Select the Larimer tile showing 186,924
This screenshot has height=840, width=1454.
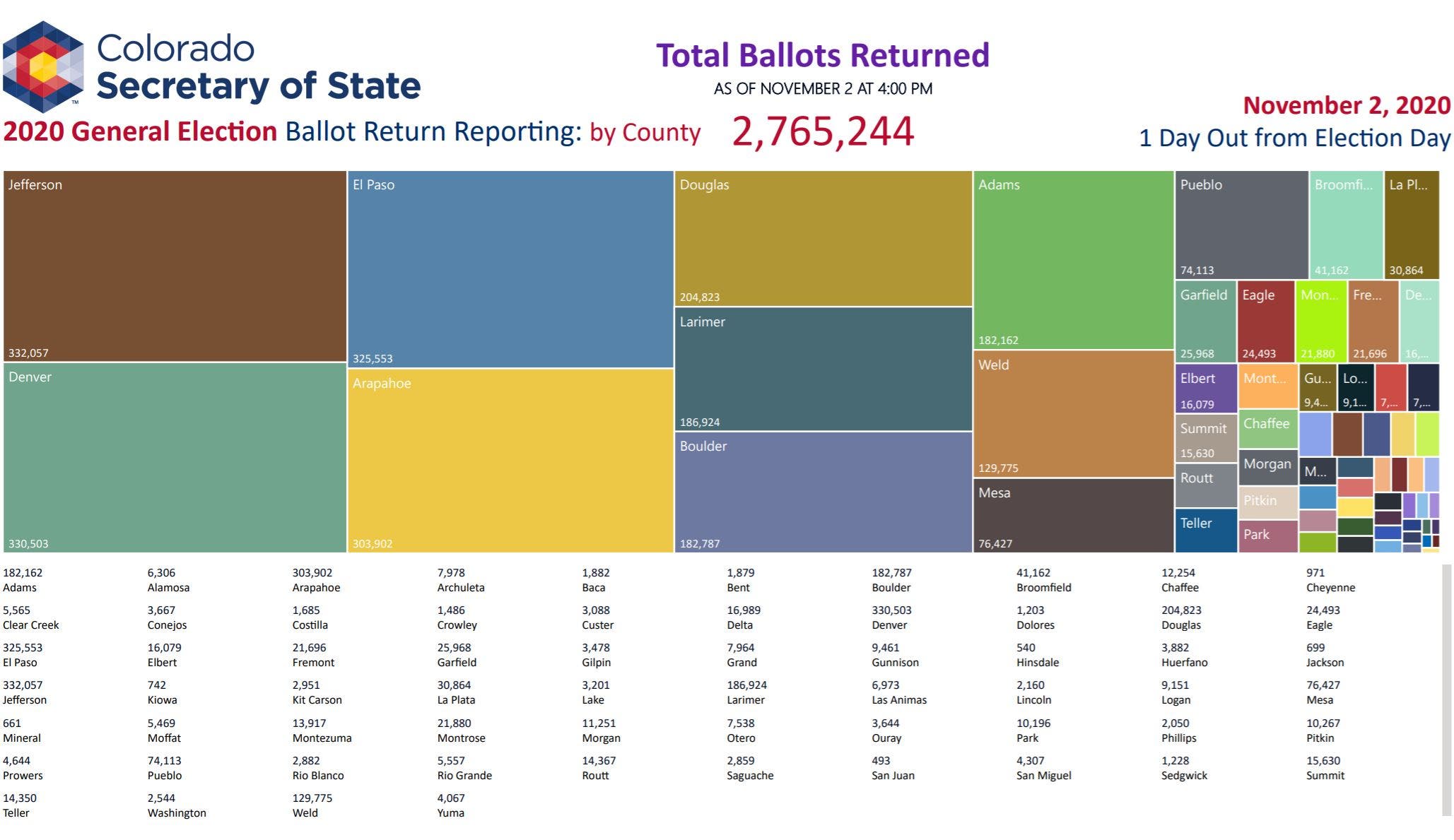click(823, 369)
